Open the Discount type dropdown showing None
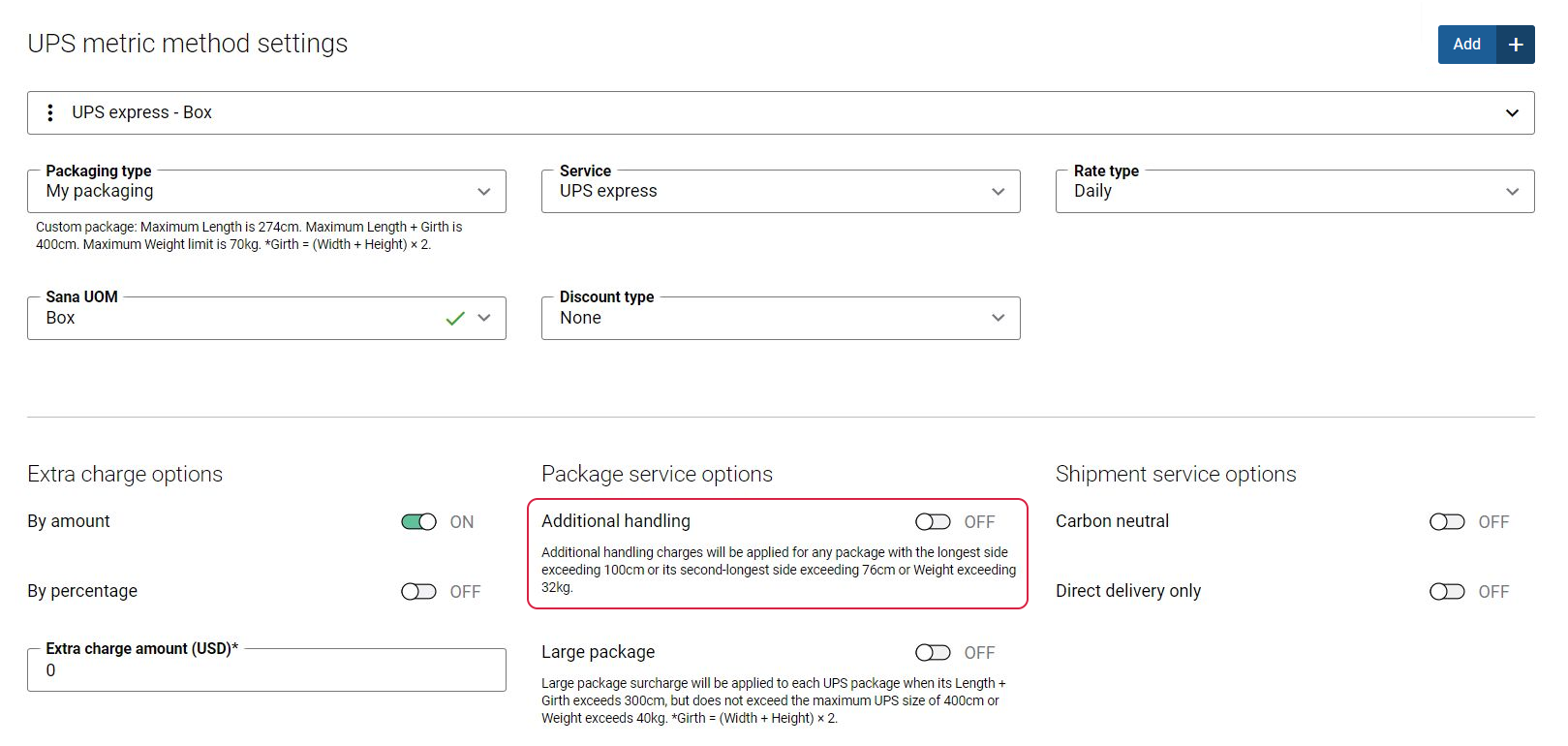This screenshot has height=746, width=1568. [x=781, y=318]
